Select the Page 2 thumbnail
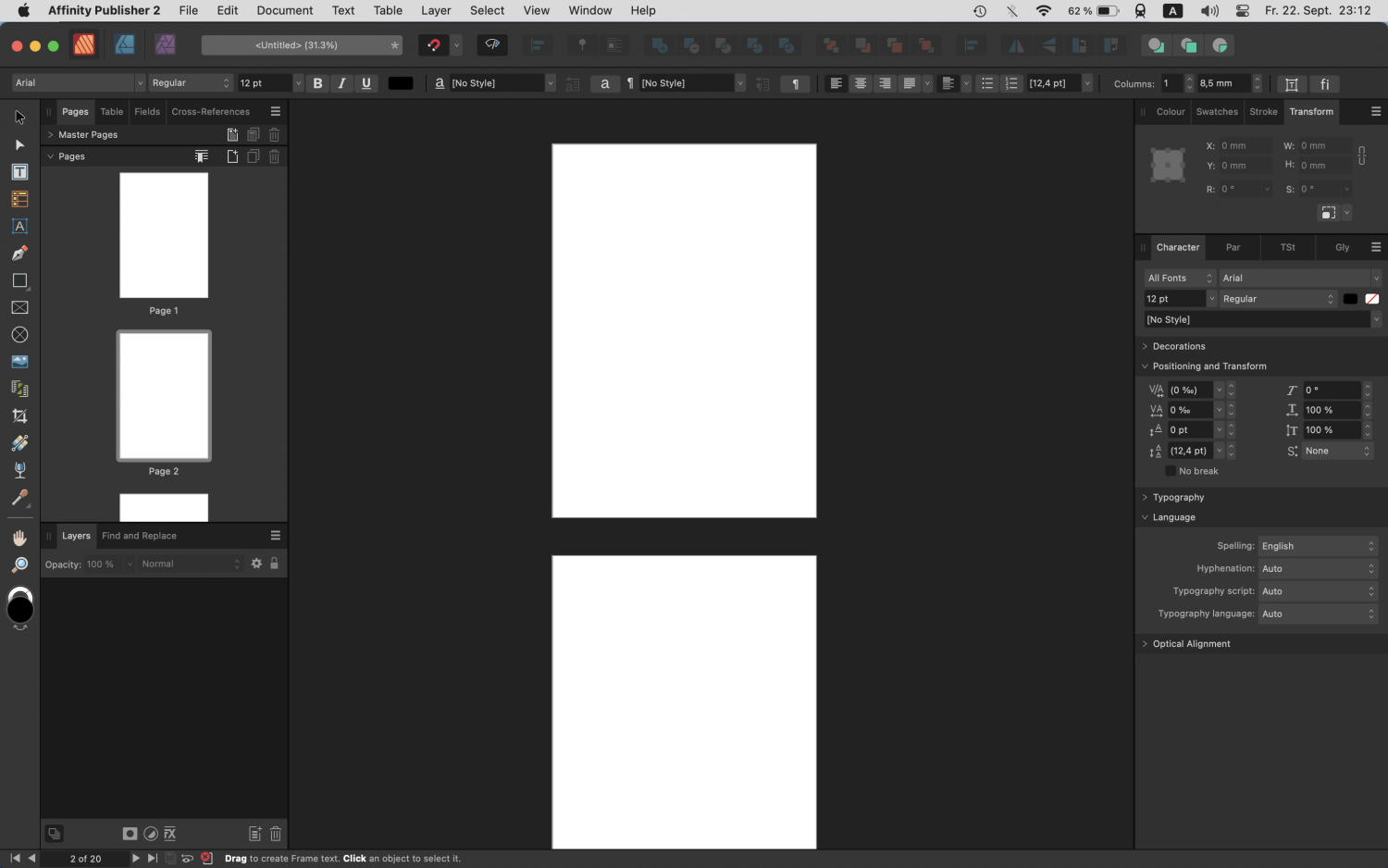Viewport: 1388px width, 868px height. pos(163,395)
